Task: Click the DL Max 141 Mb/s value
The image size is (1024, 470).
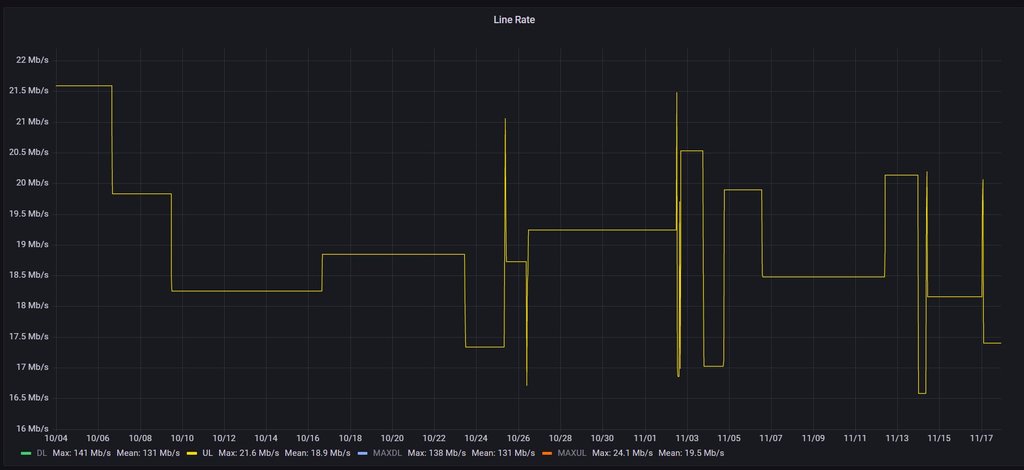Action: pyautogui.click(x=83, y=454)
